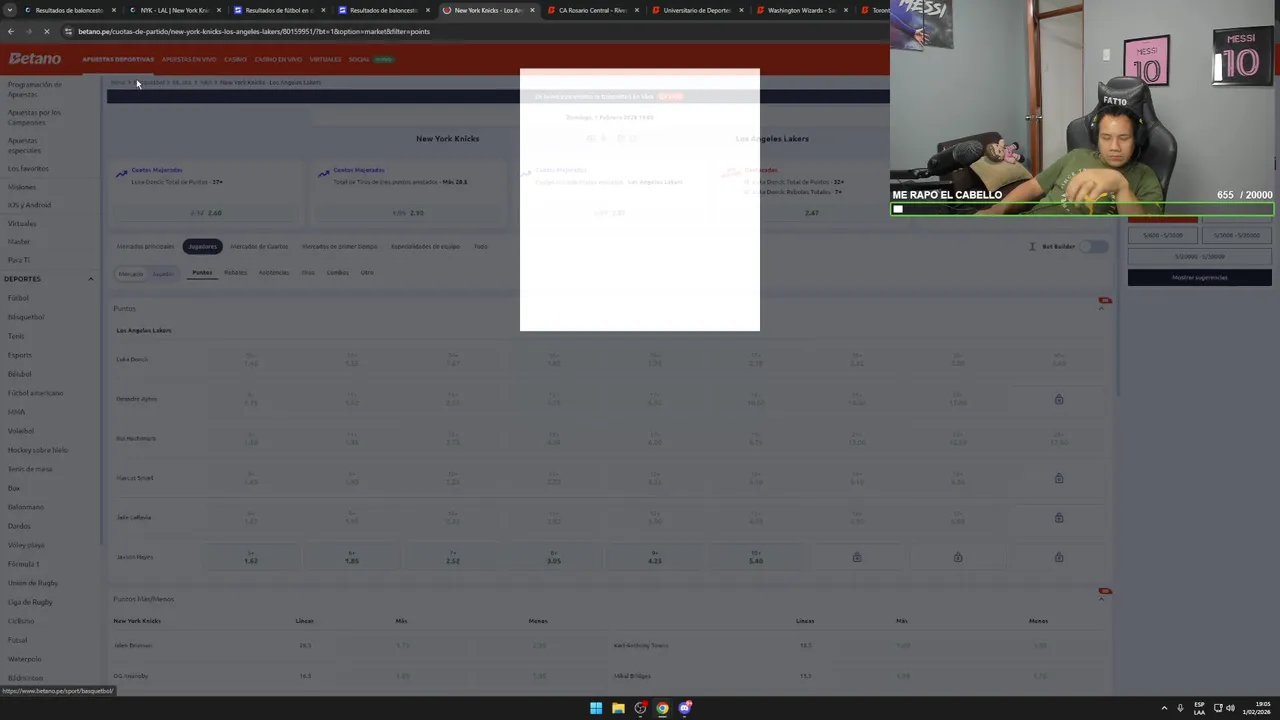Select Luka Doncic 37+ boosted odds 2.60

pos(207,213)
